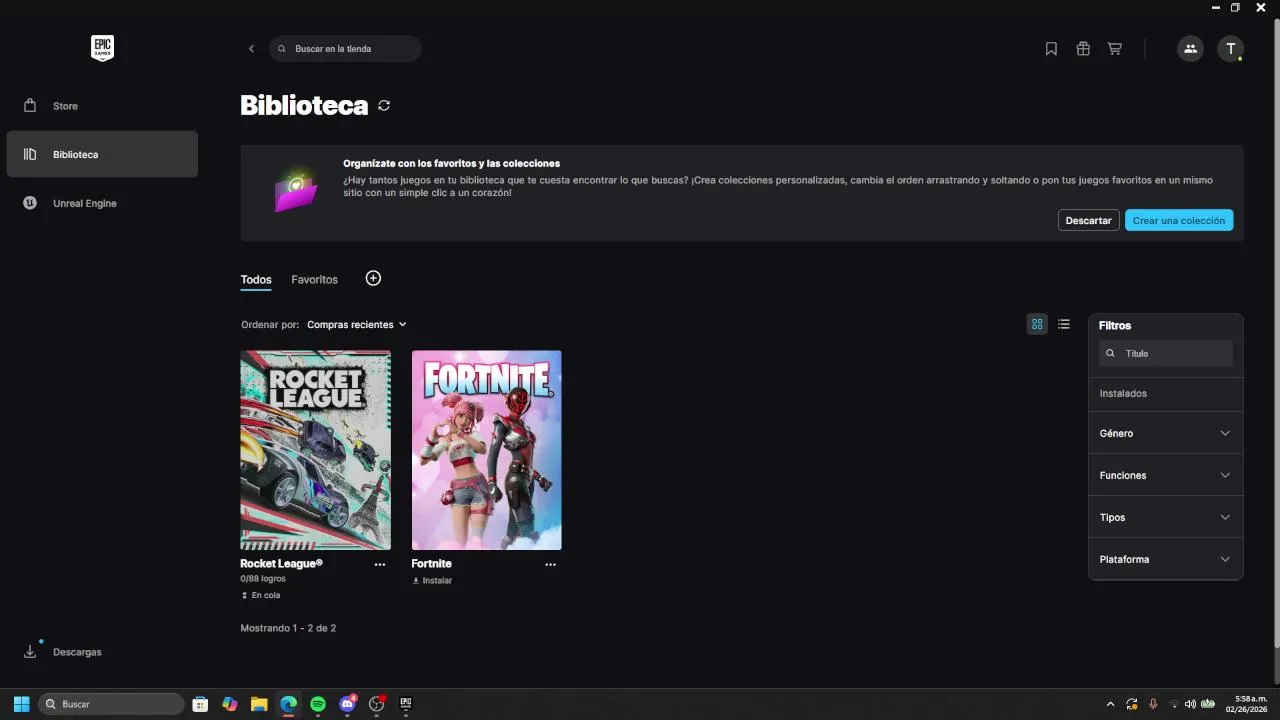Open the volume speaker tray icon
Image resolution: width=1280 pixels, height=720 pixels.
(x=1190, y=704)
